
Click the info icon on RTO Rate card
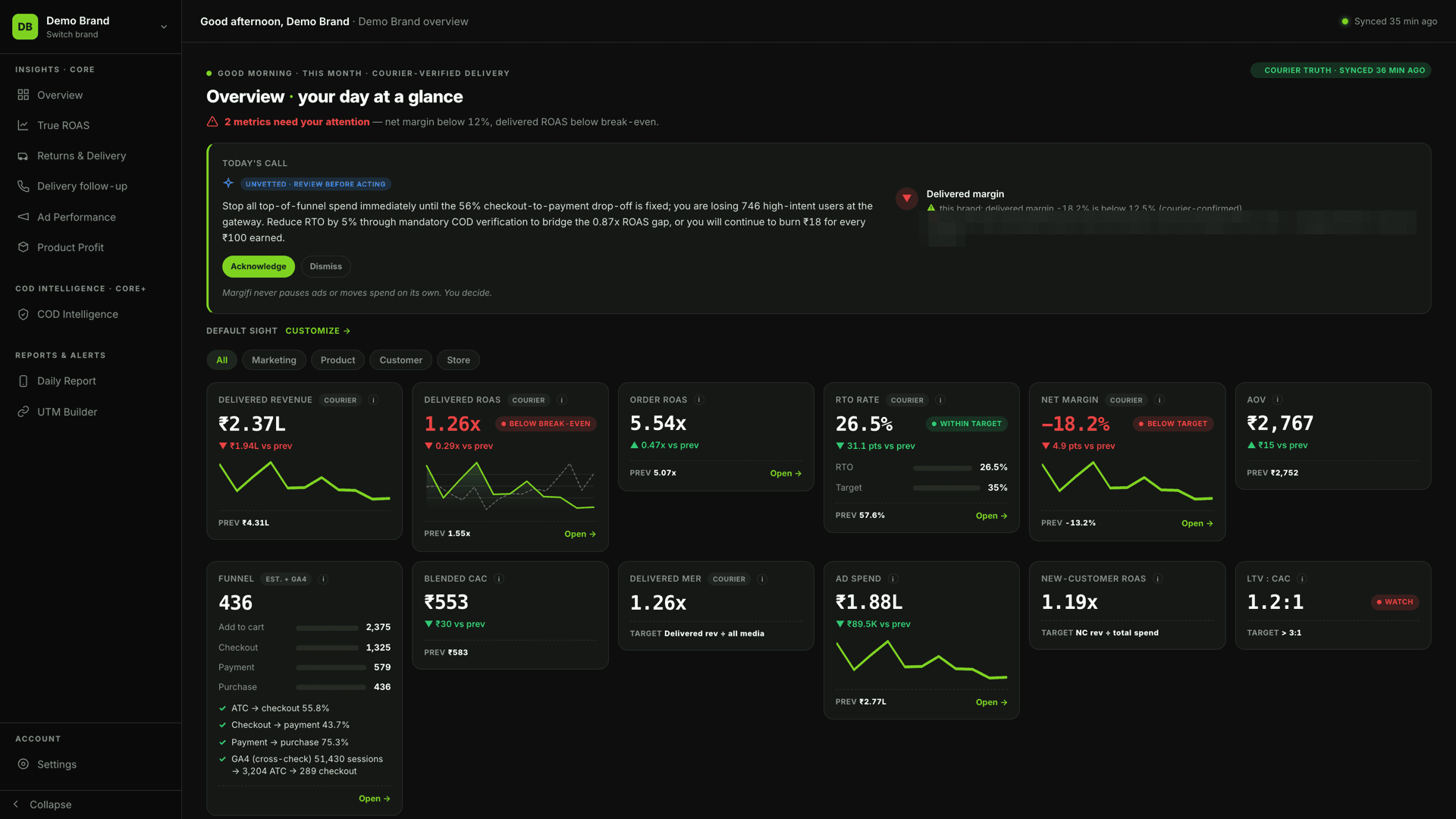click(940, 400)
